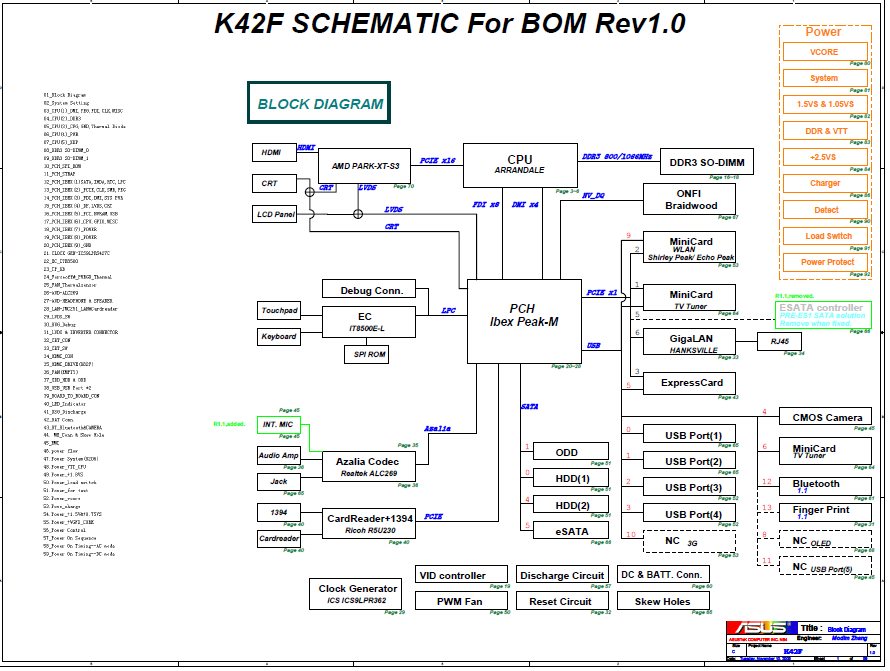Click the 'CMOS Camera' block
This screenshot has width=890, height=671.
tap(825, 417)
